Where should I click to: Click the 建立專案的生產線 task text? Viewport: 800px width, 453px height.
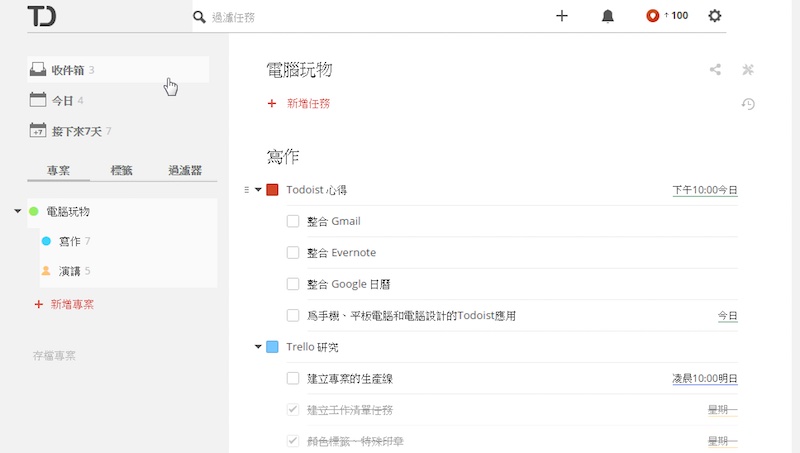tap(349, 379)
